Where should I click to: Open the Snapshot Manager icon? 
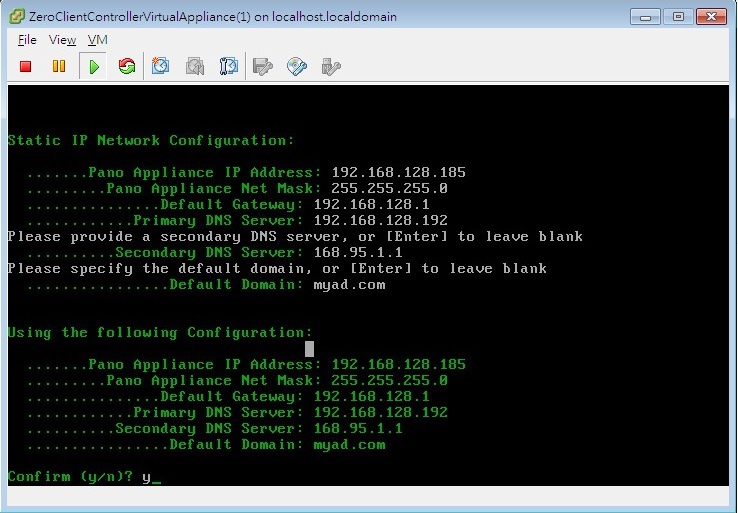coord(229,66)
